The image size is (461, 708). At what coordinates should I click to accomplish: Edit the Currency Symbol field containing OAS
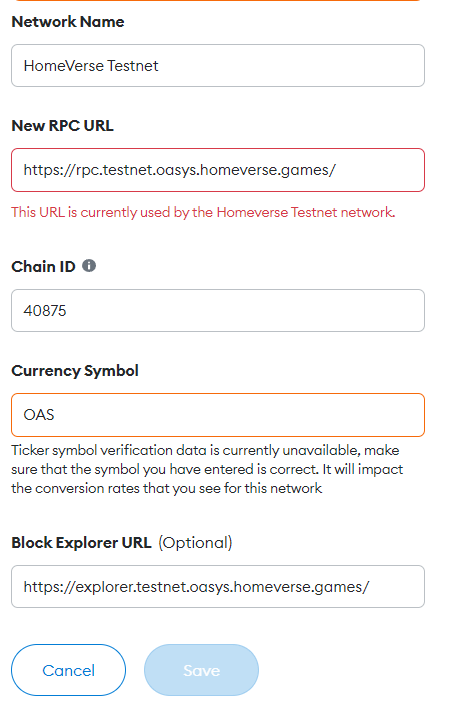click(218, 415)
